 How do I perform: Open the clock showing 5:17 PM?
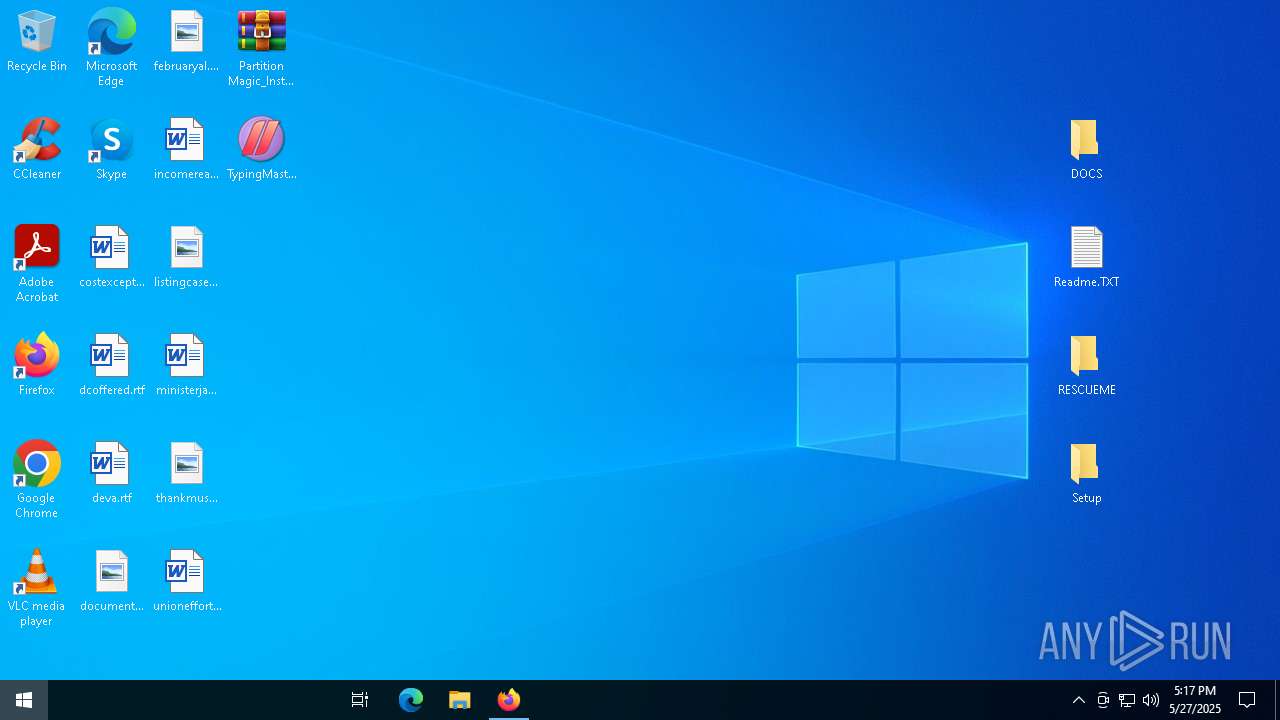[1195, 700]
